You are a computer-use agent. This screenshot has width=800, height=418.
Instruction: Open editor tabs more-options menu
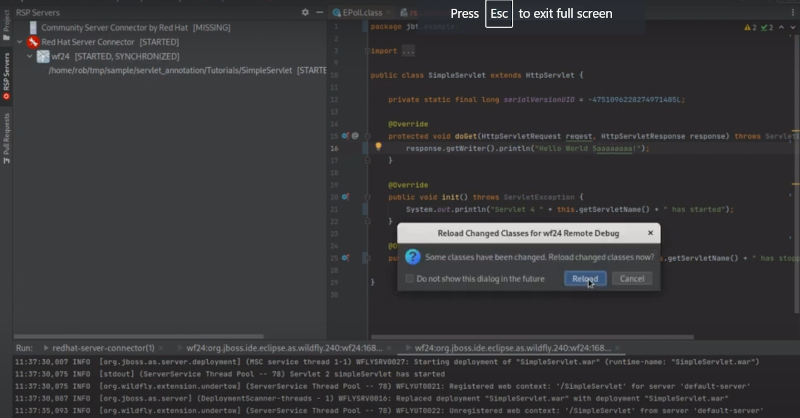793,12
